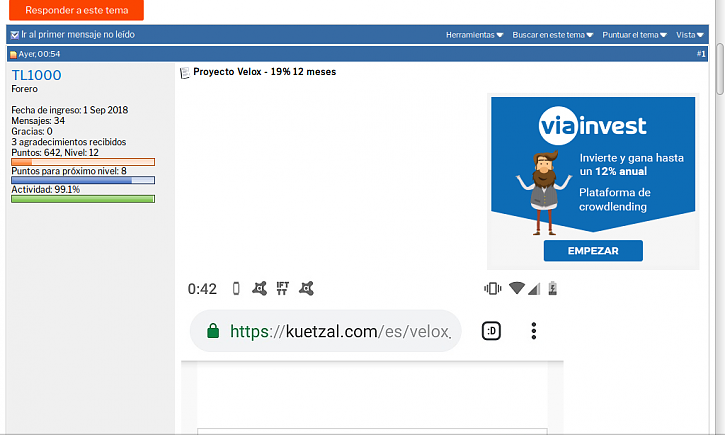The image size is (725, 435).
Task: Open the Herramientas dropdown menu
Action: pyautogui.click(x=474, y=35)
